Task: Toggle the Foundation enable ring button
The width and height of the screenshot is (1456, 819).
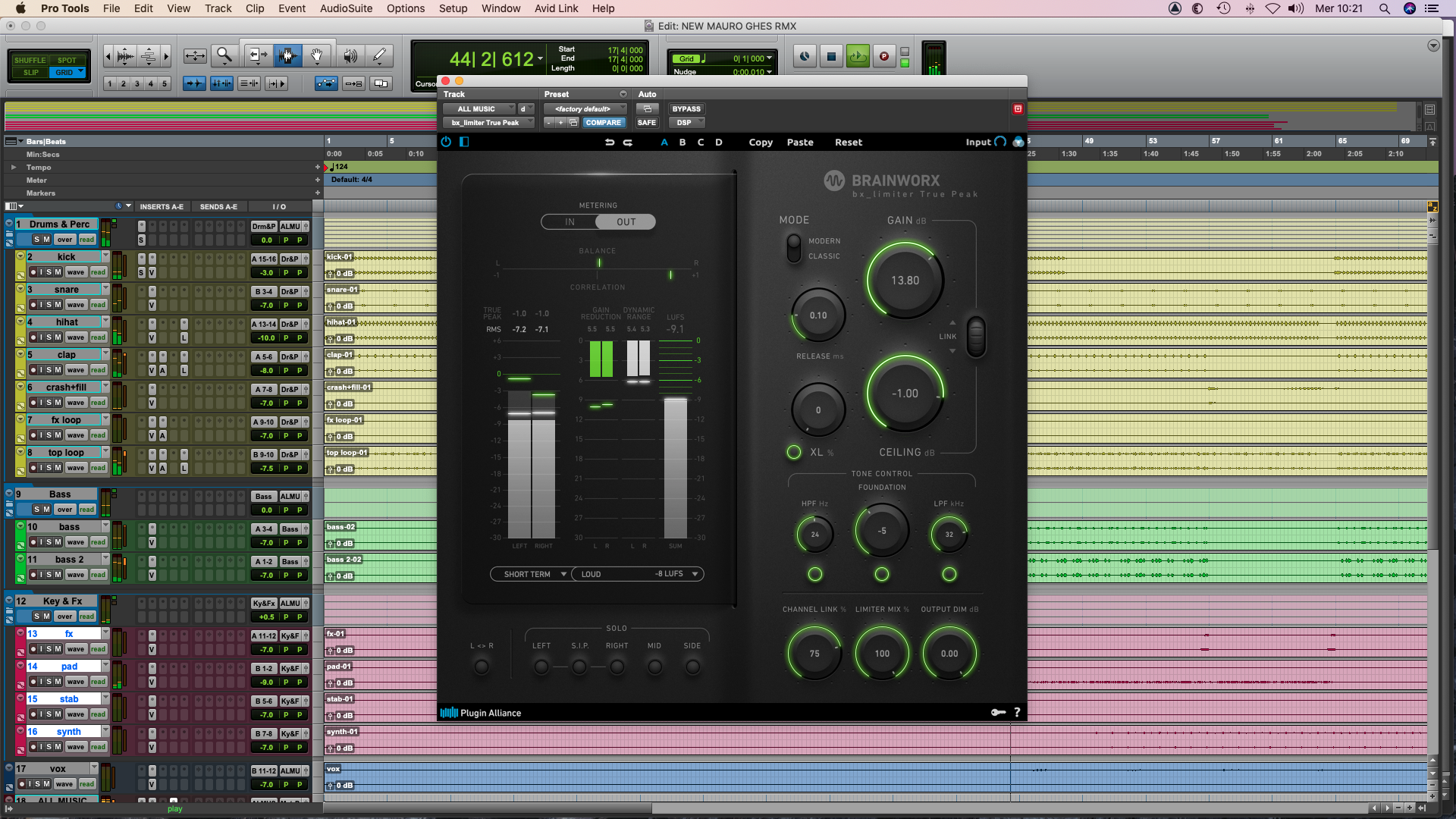Action: click(882, 574)
